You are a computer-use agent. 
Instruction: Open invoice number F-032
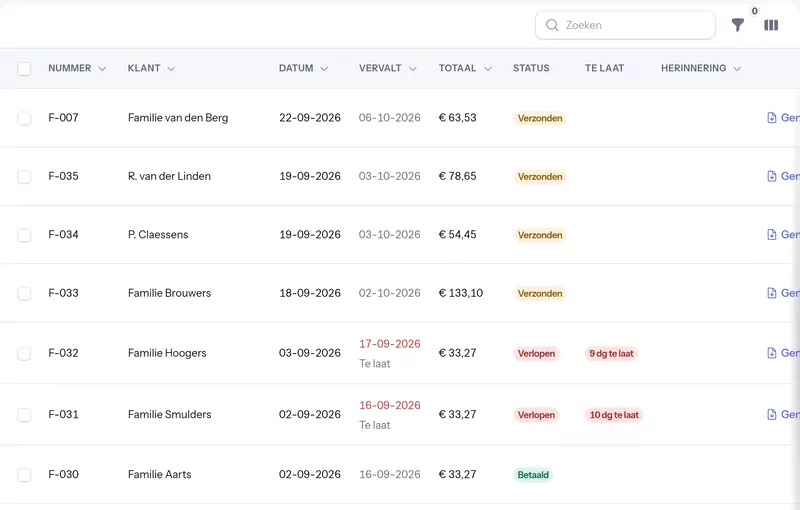tap(63, 353)
